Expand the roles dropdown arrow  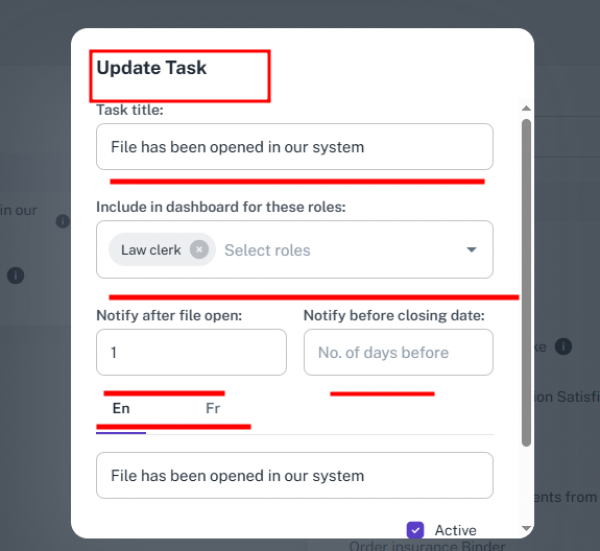[472, 250]
